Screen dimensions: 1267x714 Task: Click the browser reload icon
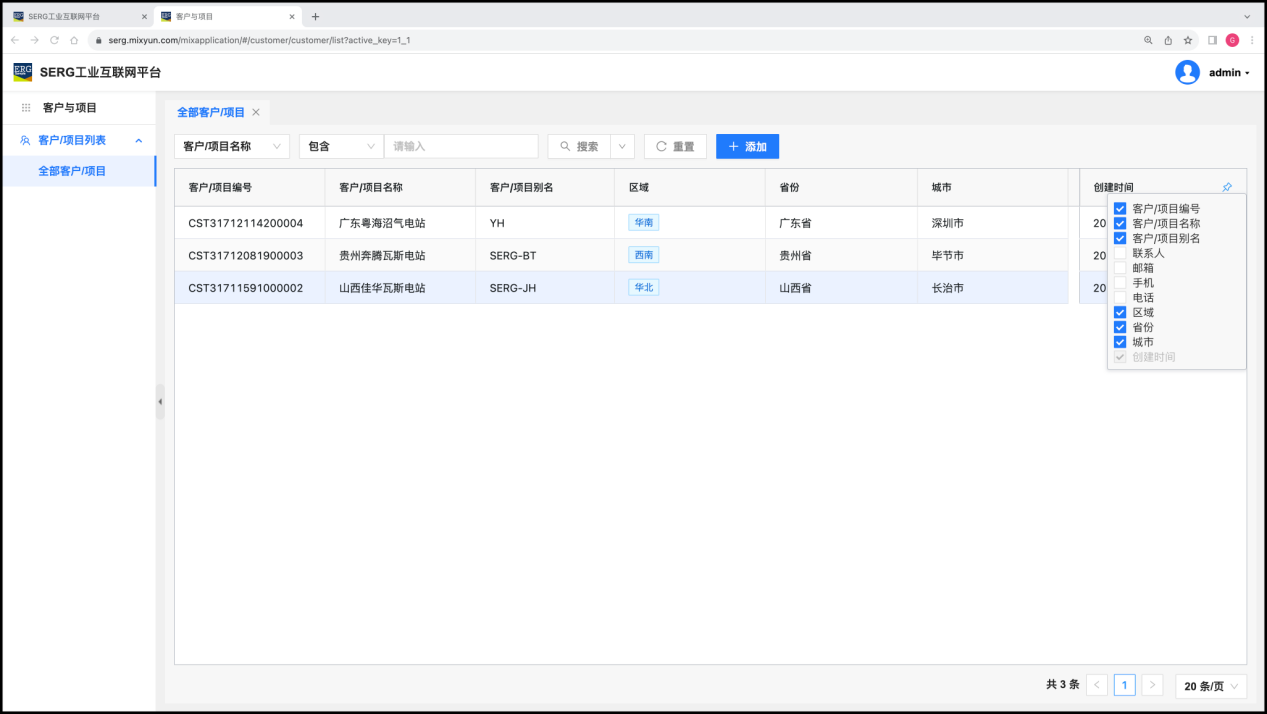54,40
